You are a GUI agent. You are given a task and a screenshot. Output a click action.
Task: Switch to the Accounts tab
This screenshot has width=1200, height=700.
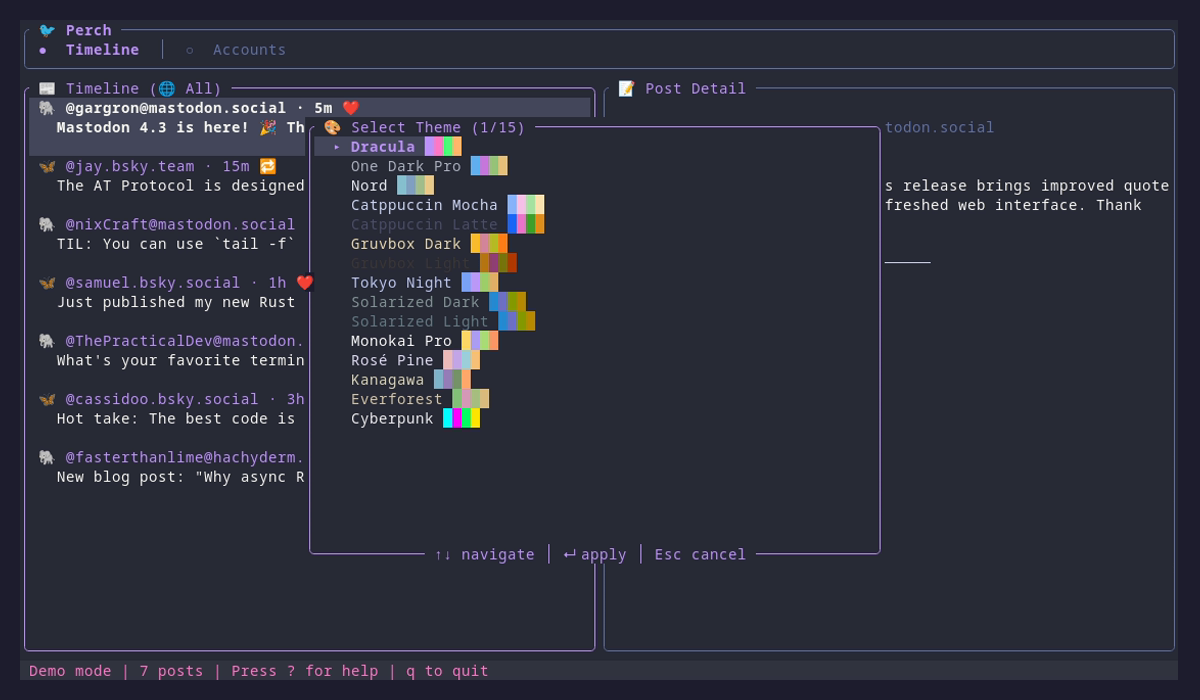(248, 49)
